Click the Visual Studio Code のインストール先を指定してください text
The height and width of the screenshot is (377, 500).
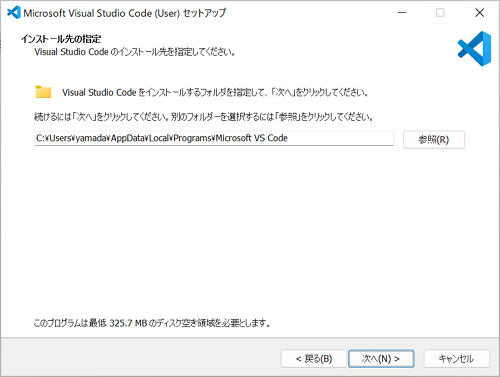tap(135, 52)
